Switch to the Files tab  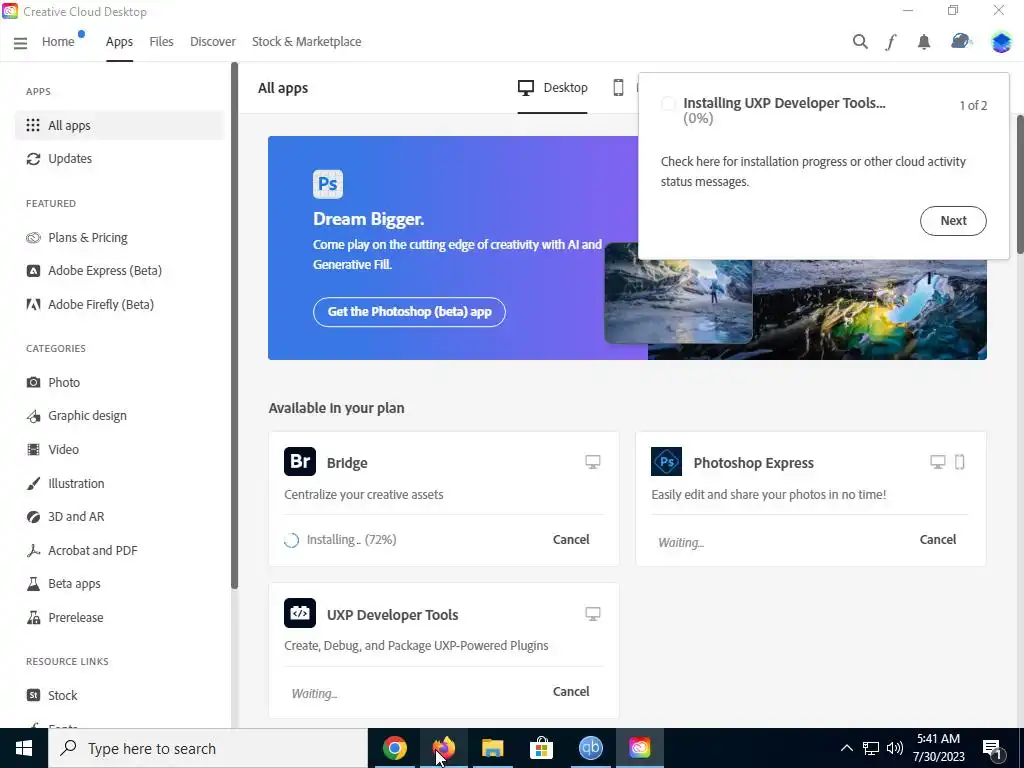tap(161, 42)
